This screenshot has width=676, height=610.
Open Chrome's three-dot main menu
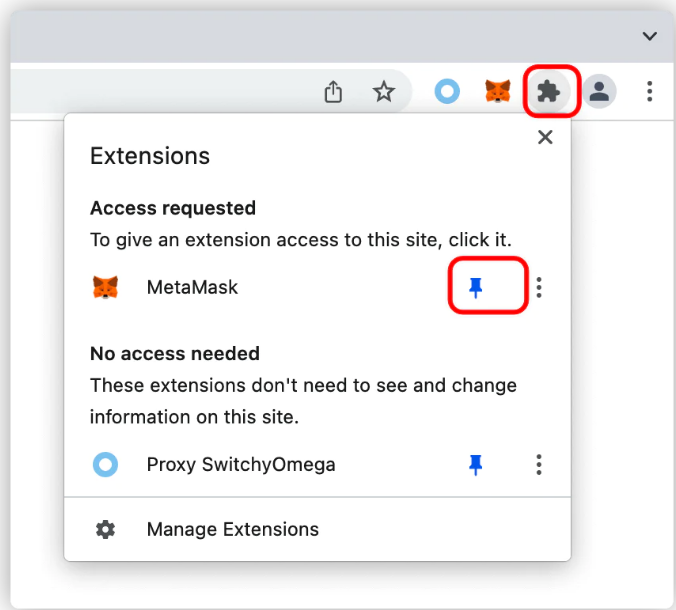point(649,91)
